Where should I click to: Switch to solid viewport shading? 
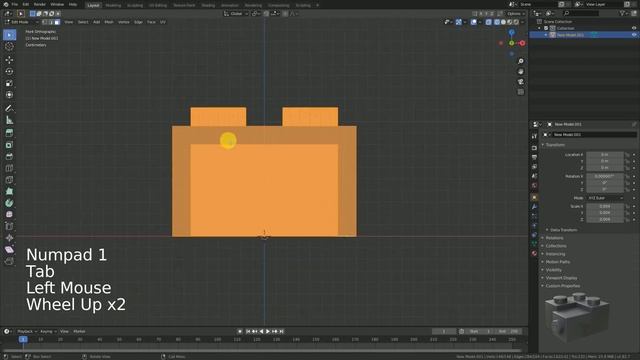click(503, 22)
